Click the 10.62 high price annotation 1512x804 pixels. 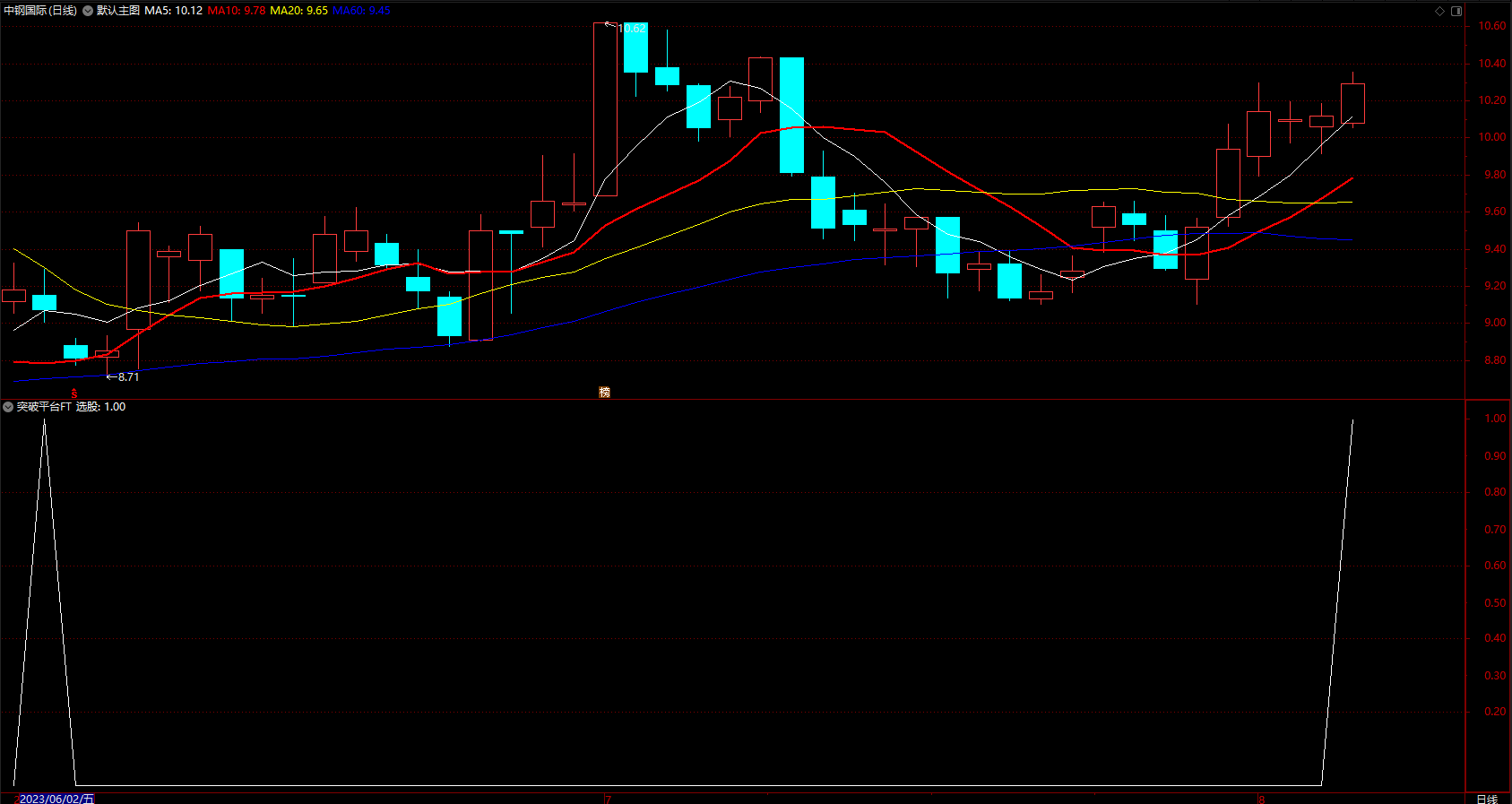[x=633, y=28]
